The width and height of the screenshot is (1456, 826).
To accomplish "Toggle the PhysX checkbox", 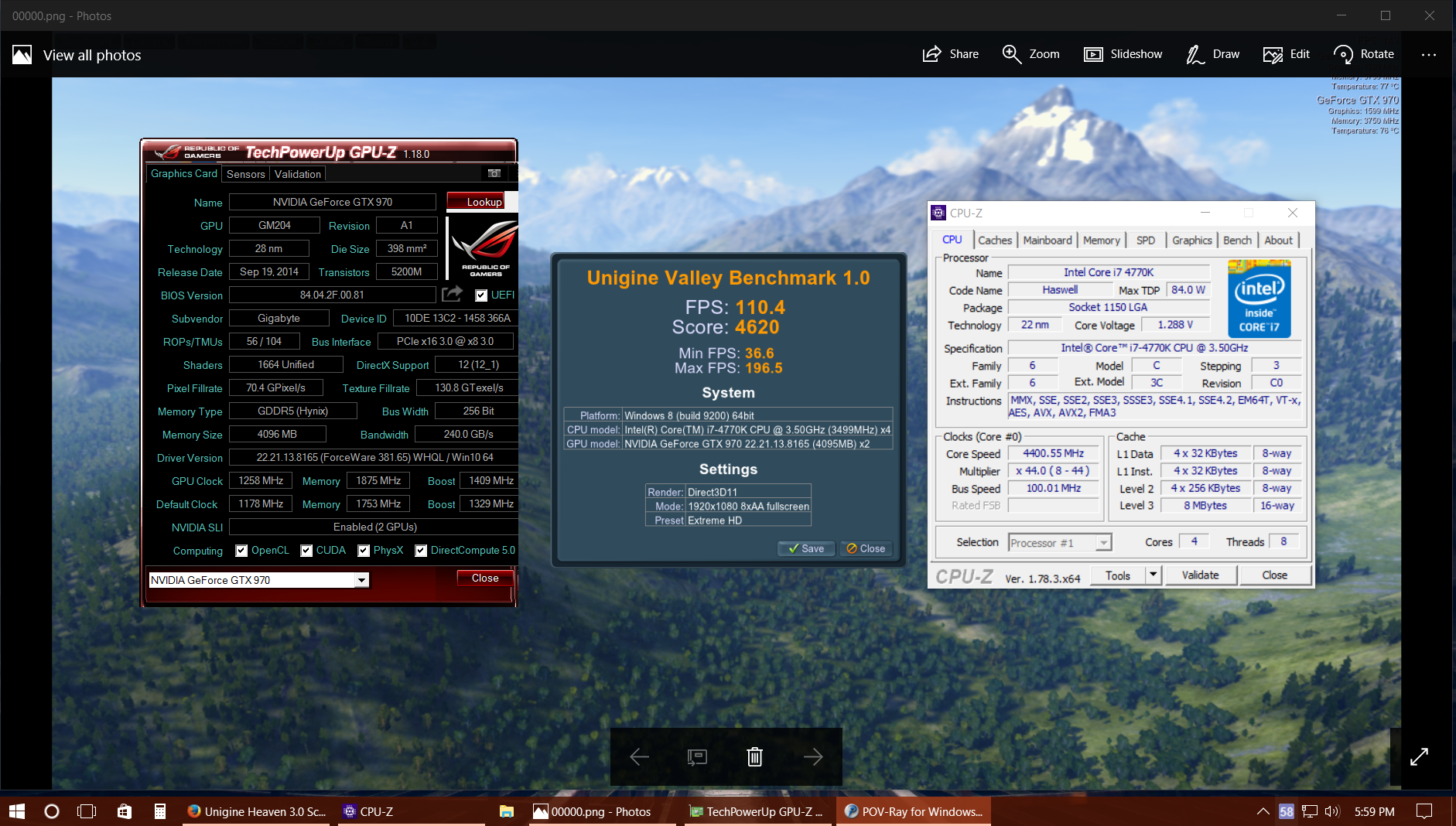I will [x=364, y=551].
